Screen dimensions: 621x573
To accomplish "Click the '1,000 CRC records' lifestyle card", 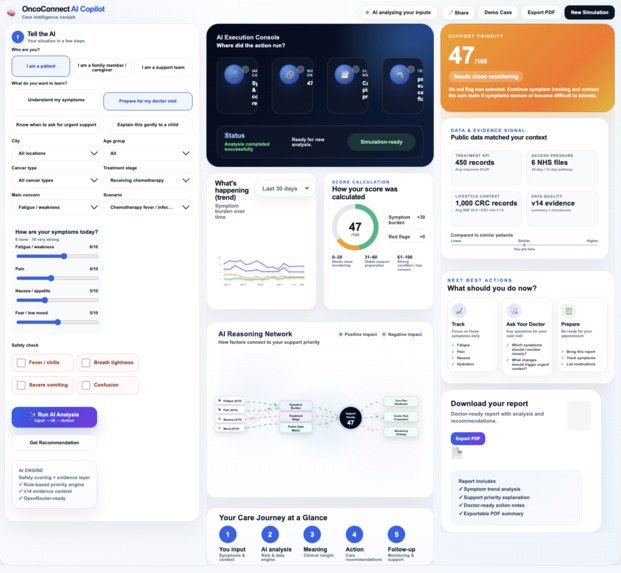I will click(486, 209).
